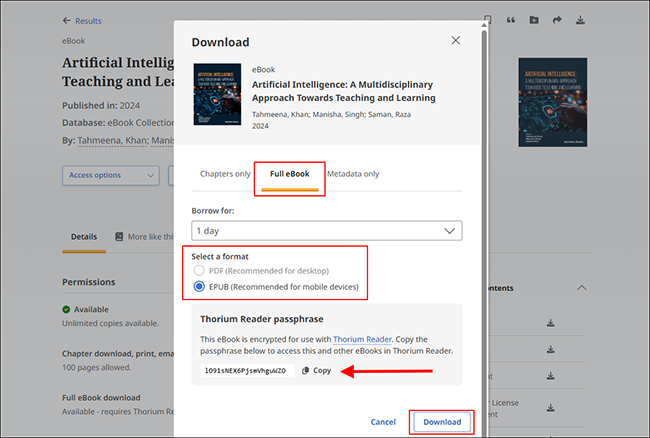Click Full eBook download text

[x=101, y=398]
